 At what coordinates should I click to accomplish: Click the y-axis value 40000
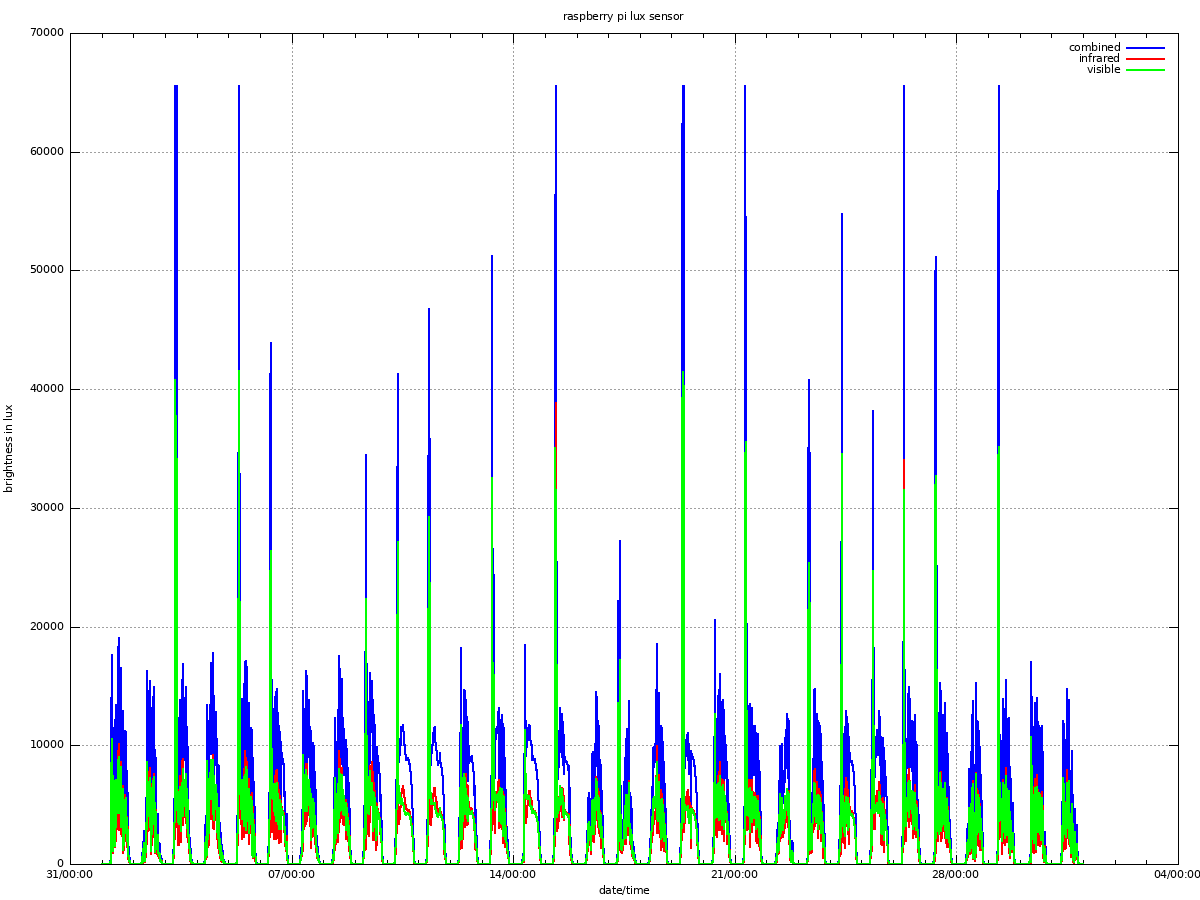tap(48, 389)
